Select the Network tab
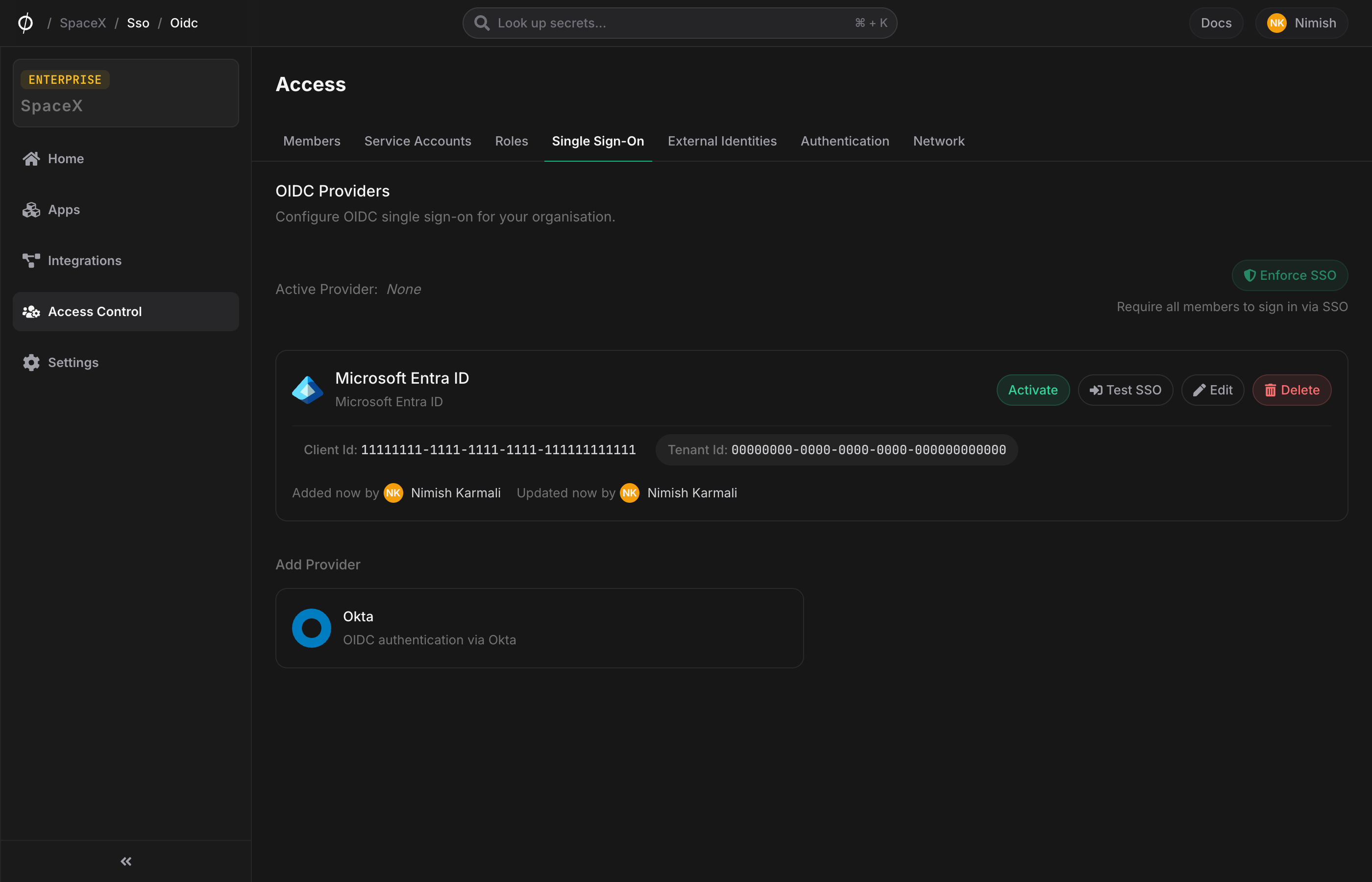Image resolution: width=1372 pixels, height=882 pixels. point(938,141)
